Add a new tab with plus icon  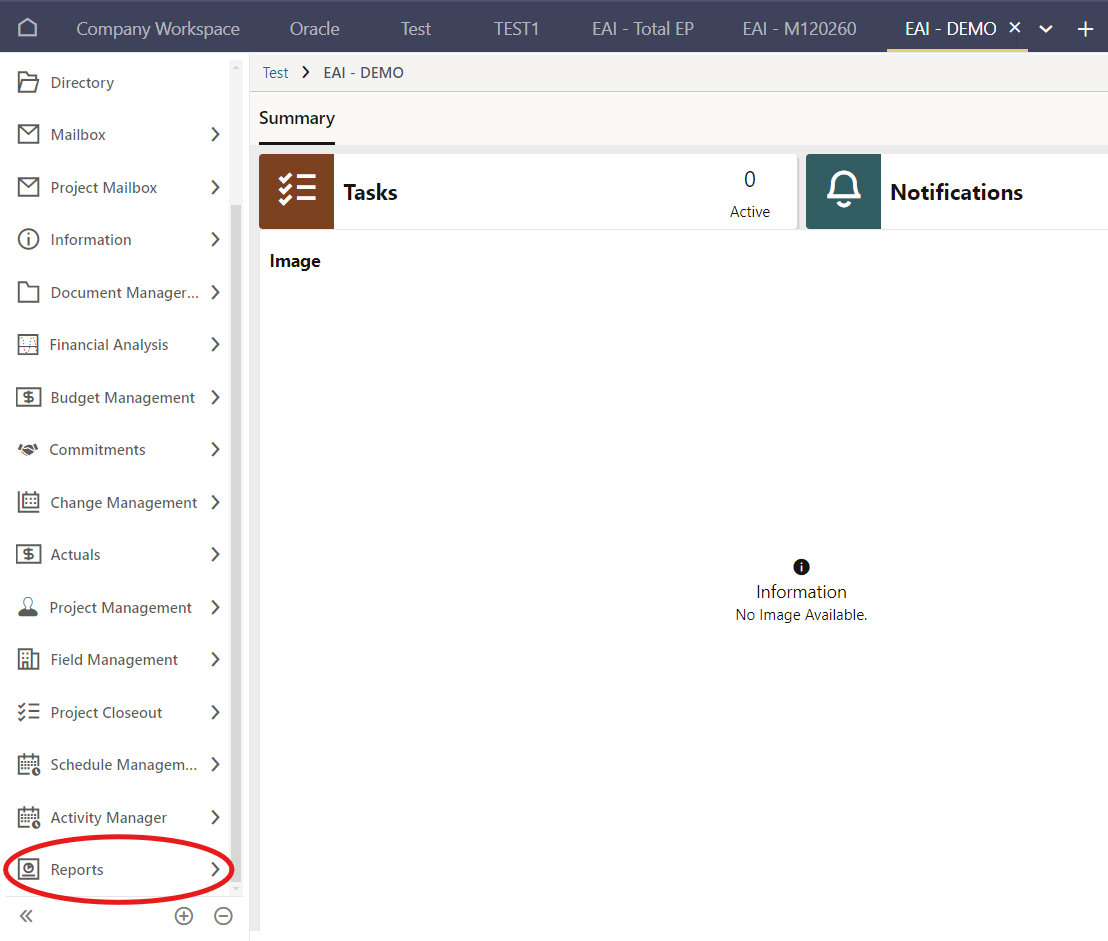(x=1085, y=29)
